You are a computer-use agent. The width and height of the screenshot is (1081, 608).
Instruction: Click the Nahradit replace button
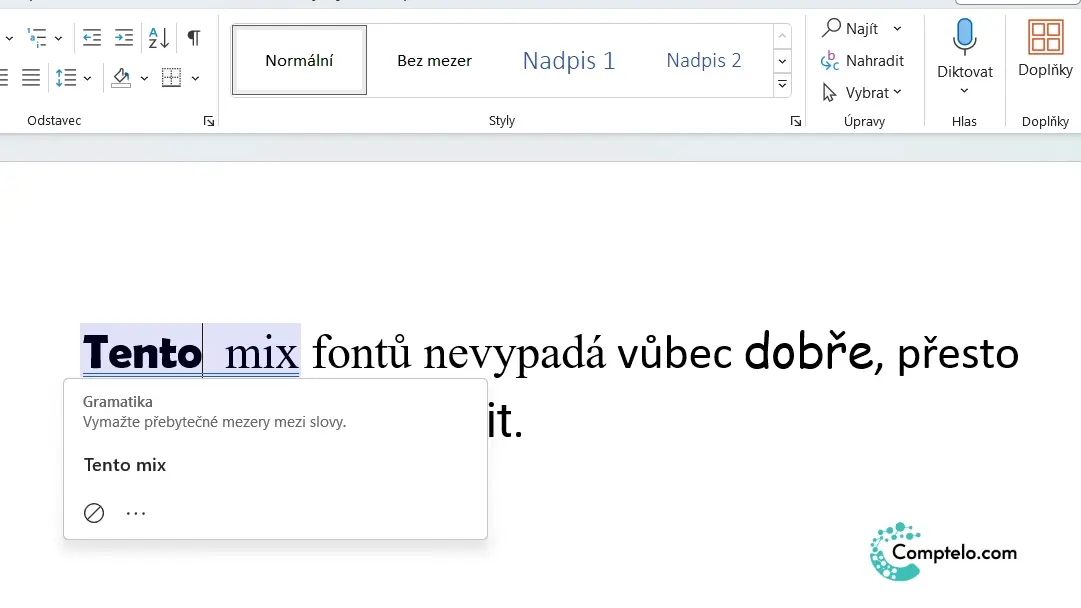pyautogui.click(x=862, y=61)
